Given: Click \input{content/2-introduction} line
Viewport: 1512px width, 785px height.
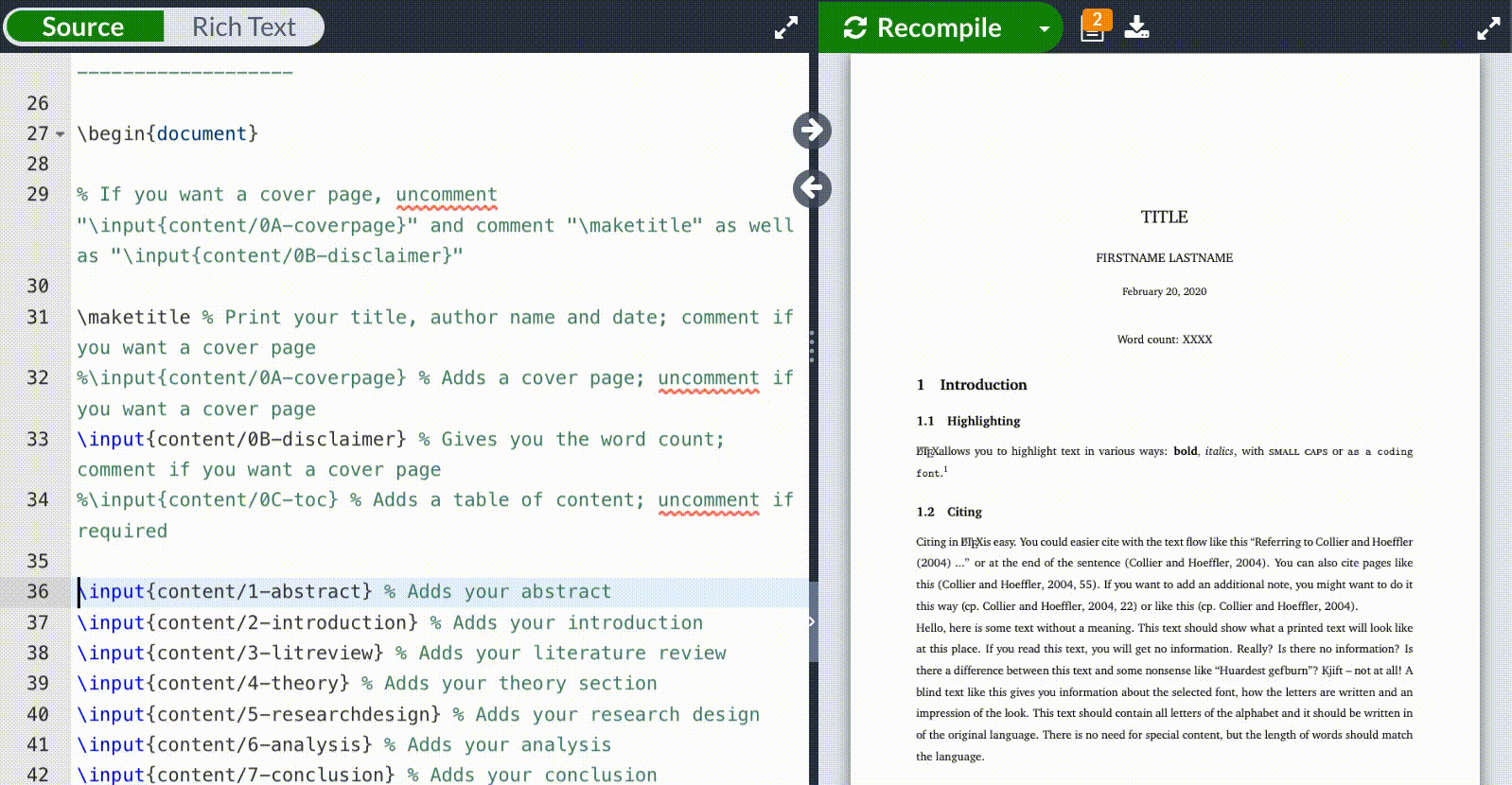Looking at the screenshot, I should pos(248,622).
